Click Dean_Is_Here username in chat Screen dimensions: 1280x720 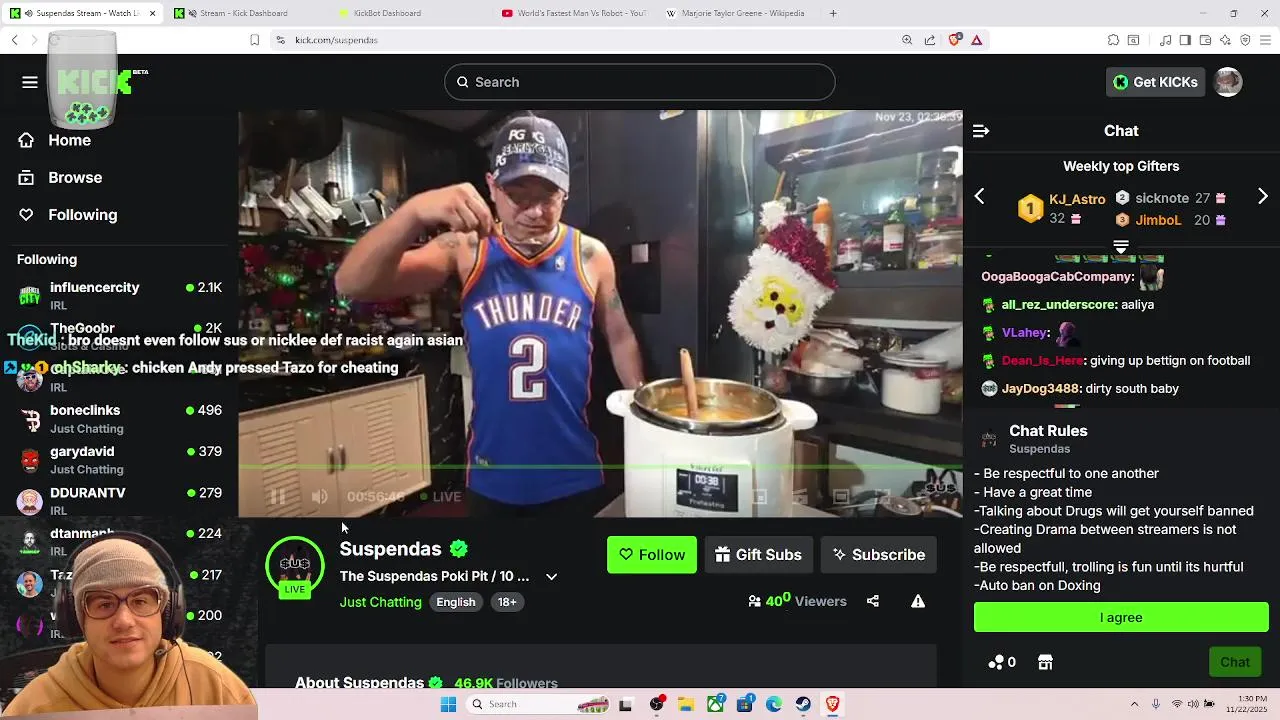click(x=1042, y=361)
